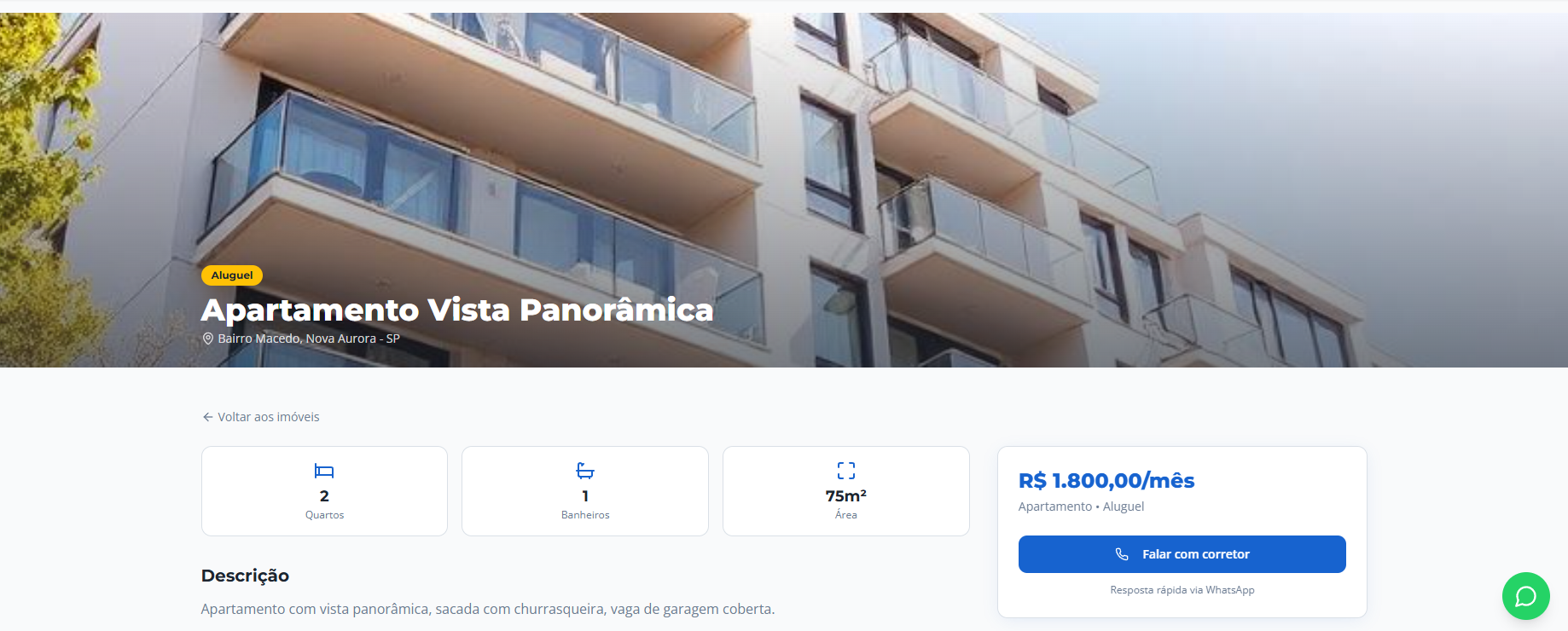The image size is (1568, 631).
Task: Click the area expand icon above 75m²
Action: click(x=846, y=471)
